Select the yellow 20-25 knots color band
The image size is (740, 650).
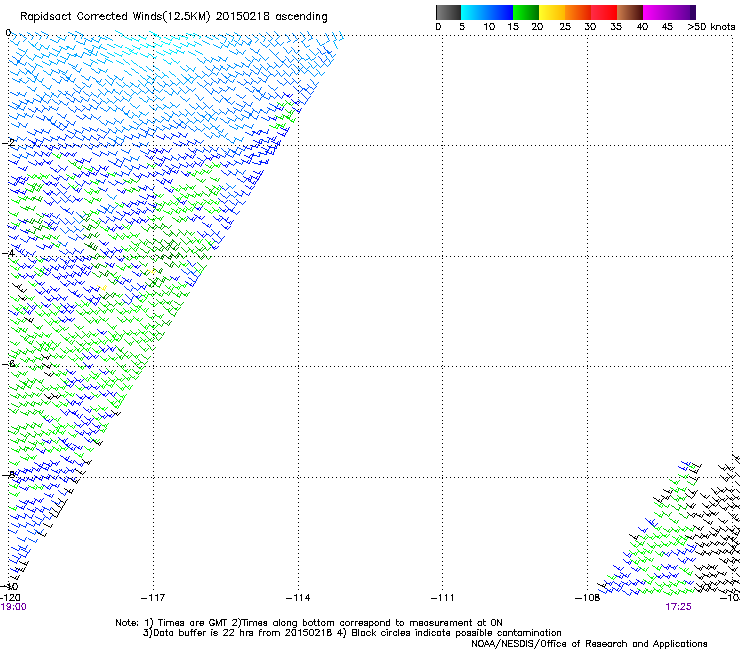pyautogui.click(x=552, y=12)
